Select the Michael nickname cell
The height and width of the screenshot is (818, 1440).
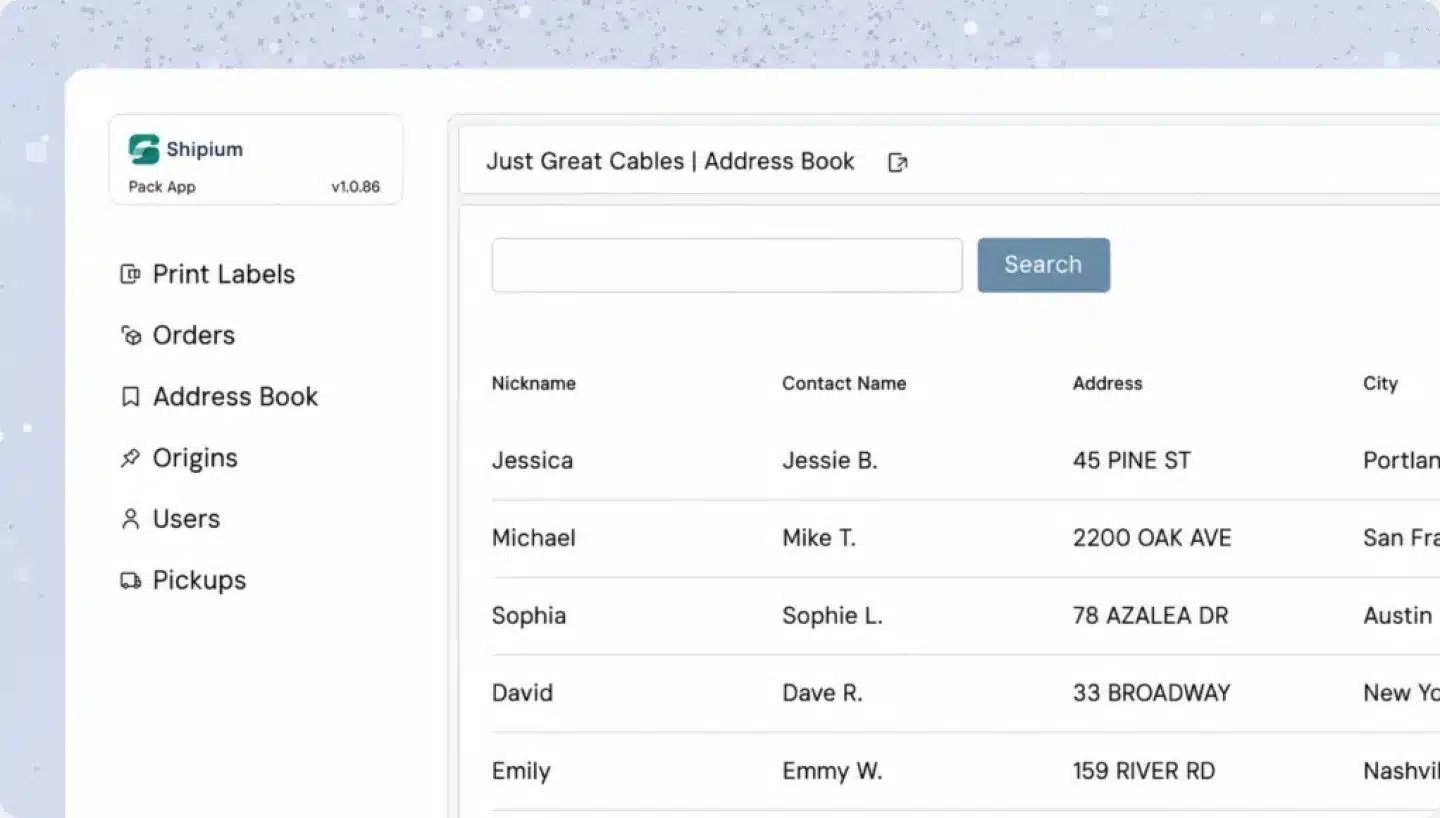pos(534,538)
